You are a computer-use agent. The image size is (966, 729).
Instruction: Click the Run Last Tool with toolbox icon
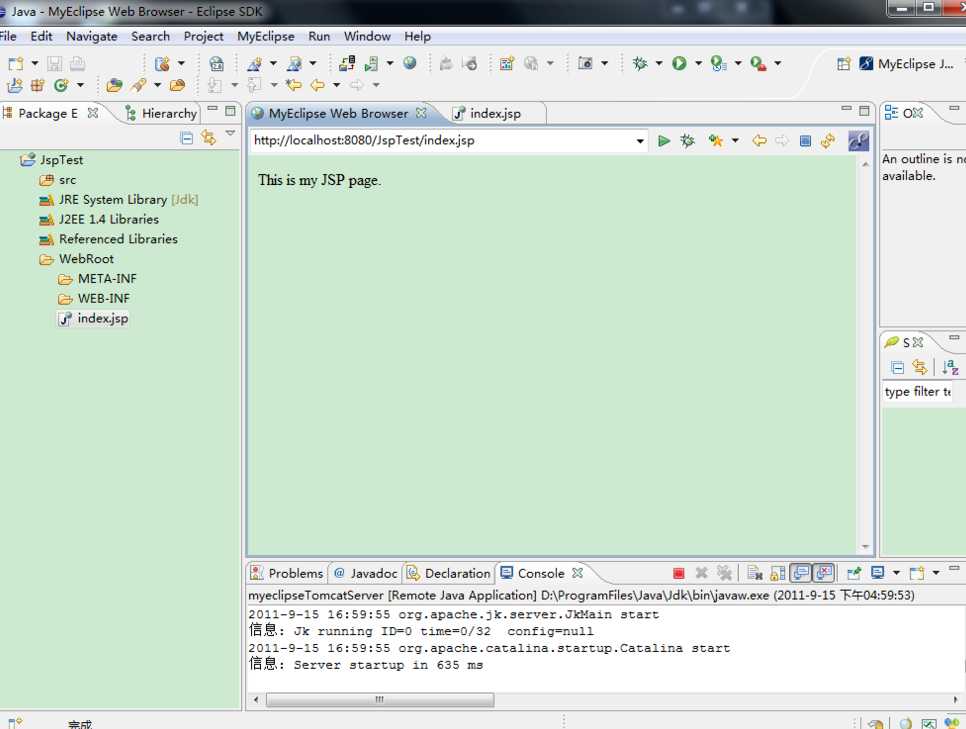pos(758,63)
